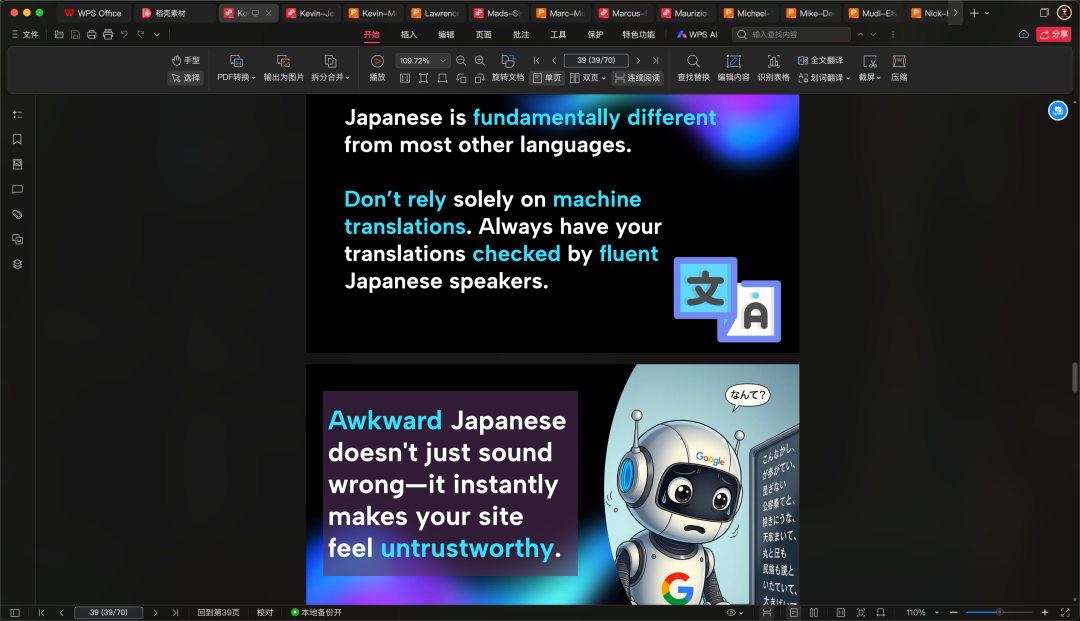Switch to the 开始 ribbon tab

372,34
